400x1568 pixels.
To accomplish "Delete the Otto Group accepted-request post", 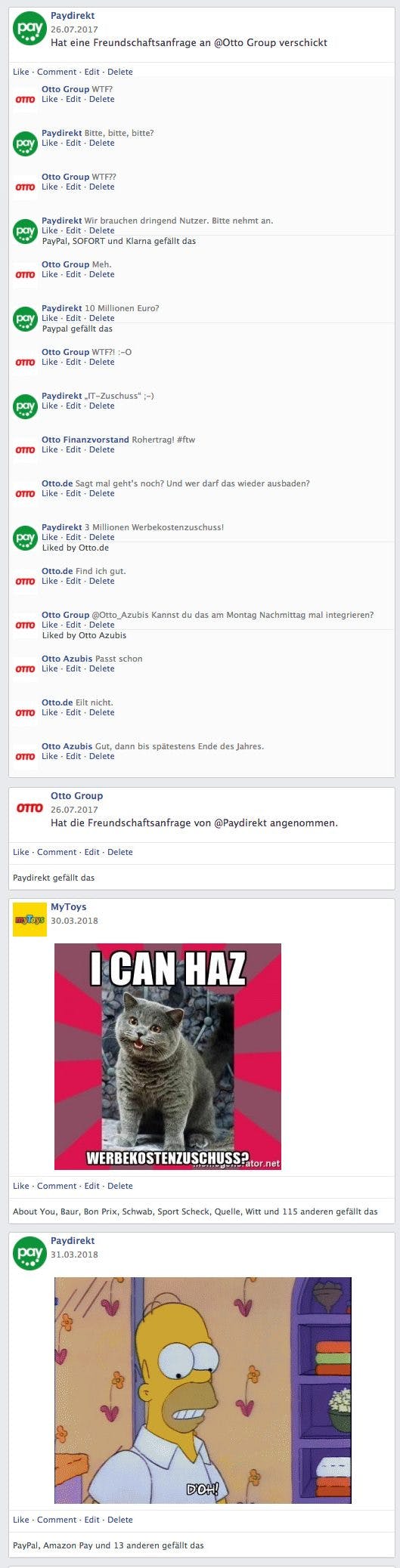I will (119, 852).
